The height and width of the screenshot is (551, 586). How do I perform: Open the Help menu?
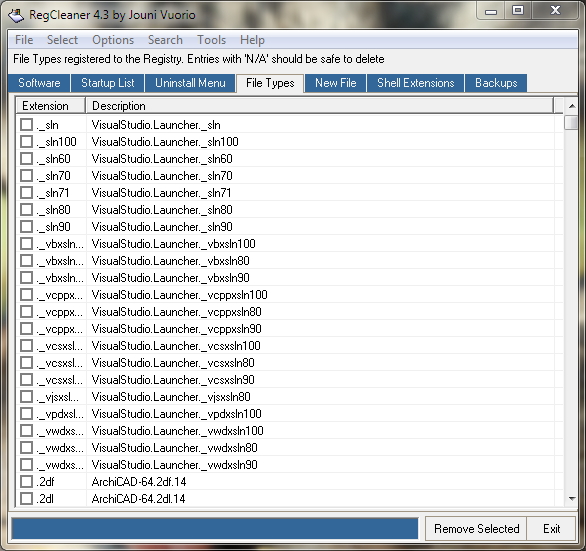click(x=252, y=40)
